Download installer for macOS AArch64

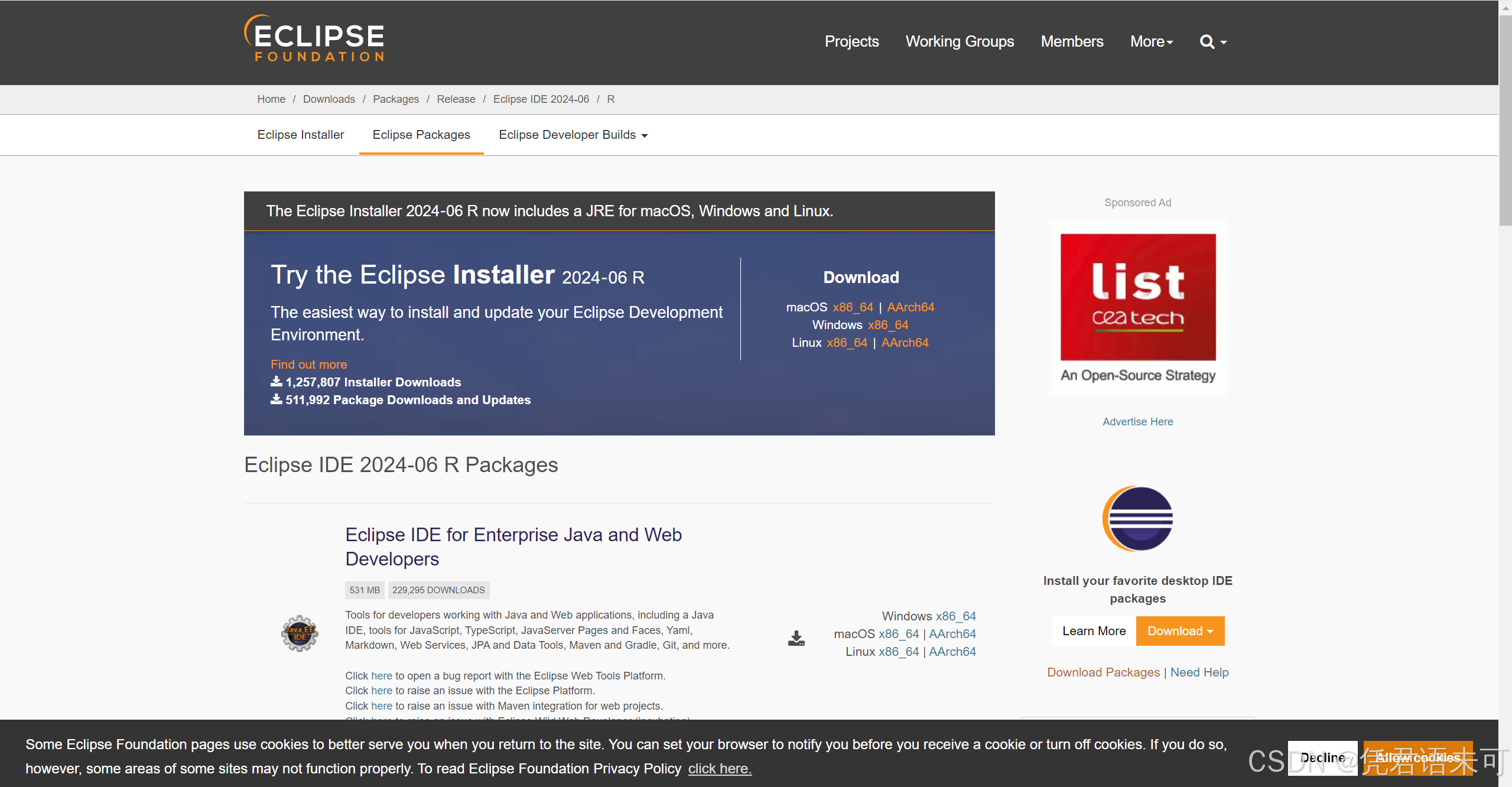[x=911, y=307]
